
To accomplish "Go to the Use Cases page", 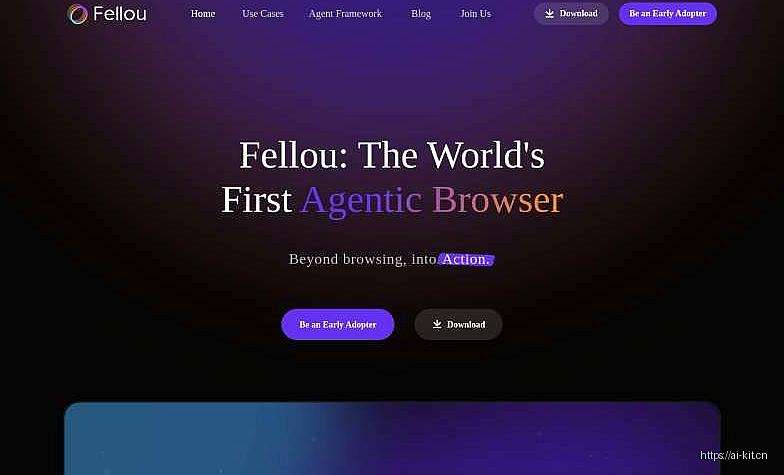I will pyautogui.click(x=262, y=14).
